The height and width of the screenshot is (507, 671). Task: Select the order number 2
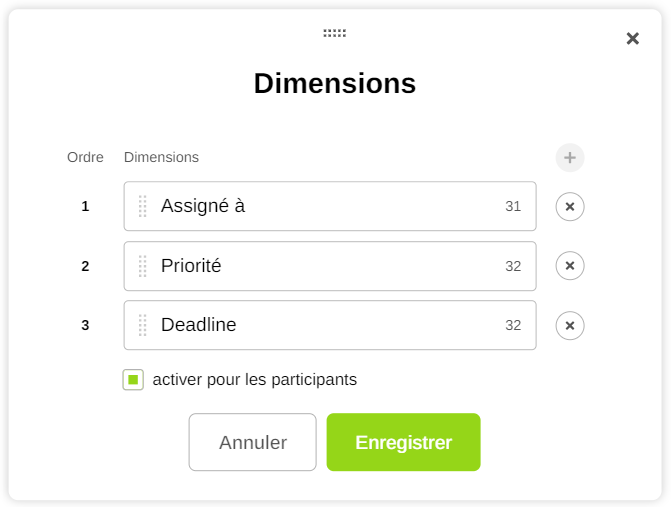(x=85, y=266)
